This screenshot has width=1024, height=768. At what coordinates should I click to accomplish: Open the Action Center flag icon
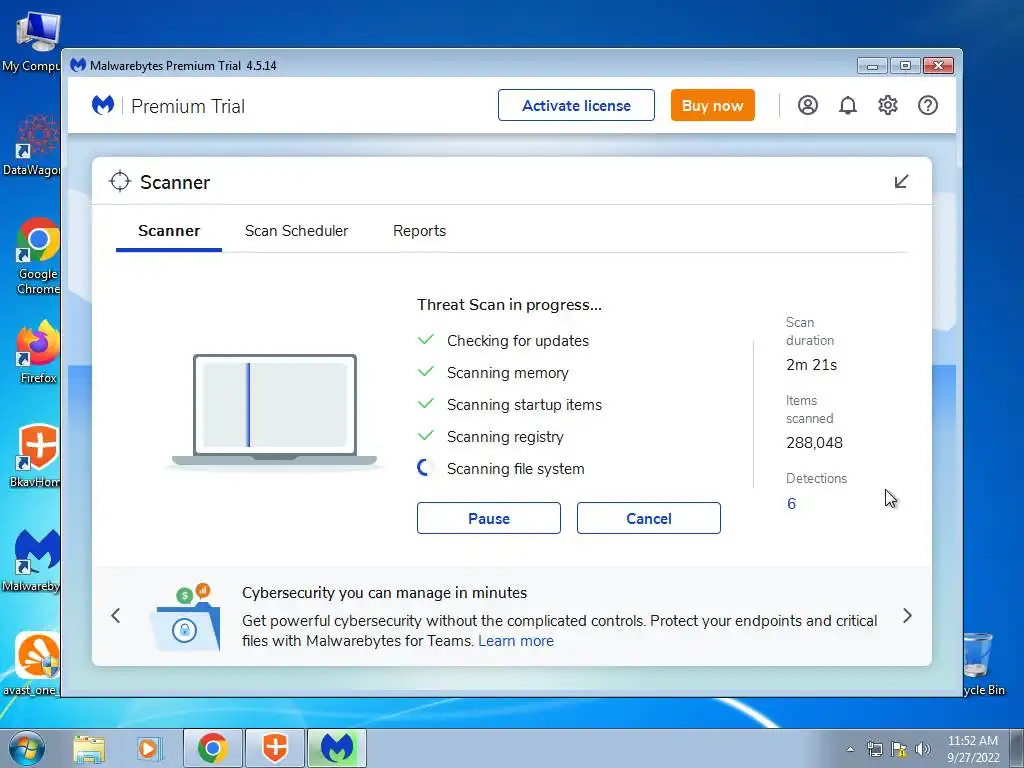pos(899,749)
